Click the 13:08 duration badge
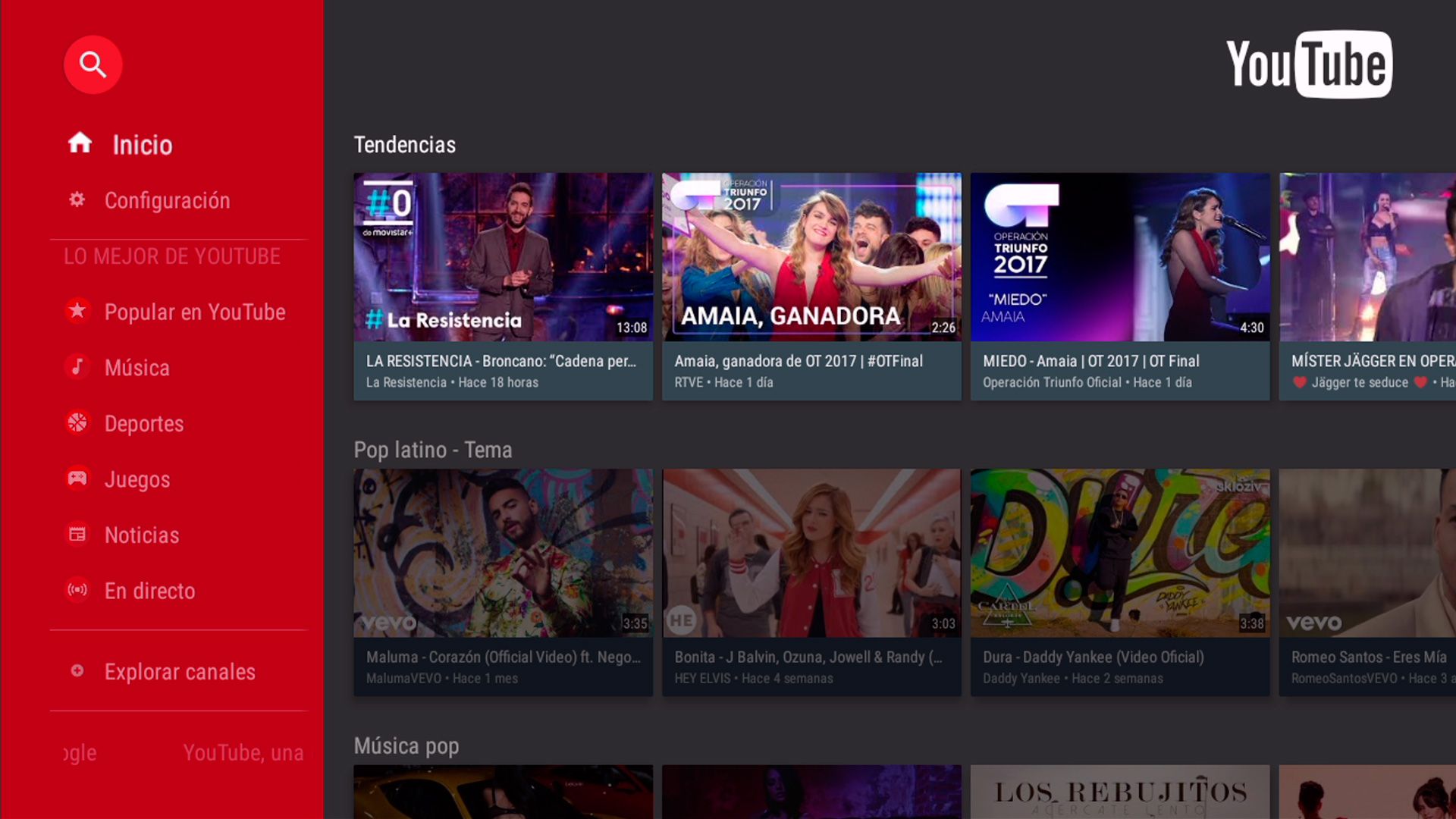Image resolution: width=1456 pixels, height=819 pixels. (x=632, y=328)
